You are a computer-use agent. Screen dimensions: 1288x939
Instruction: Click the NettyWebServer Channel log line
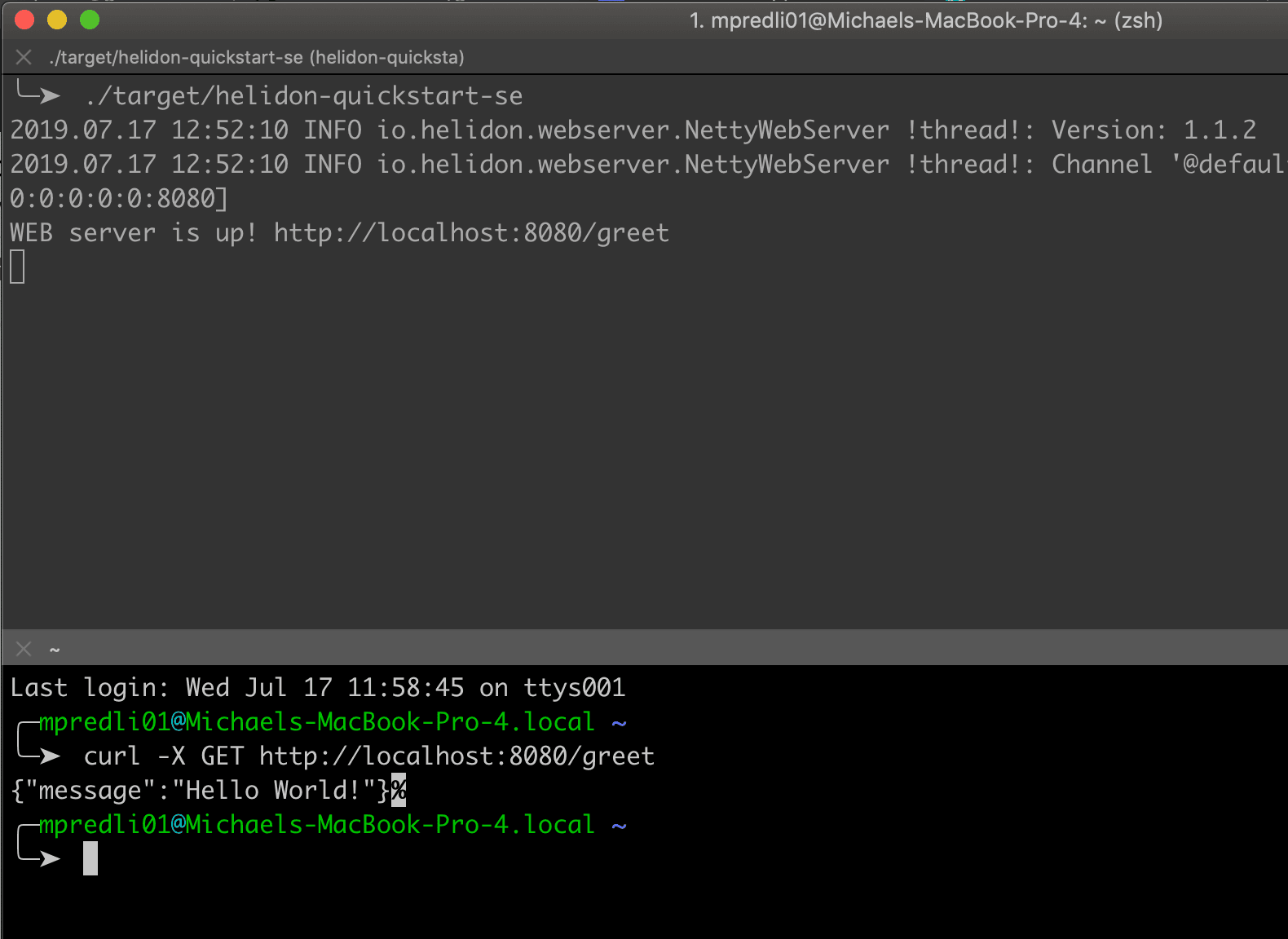[x=644, y=164]
